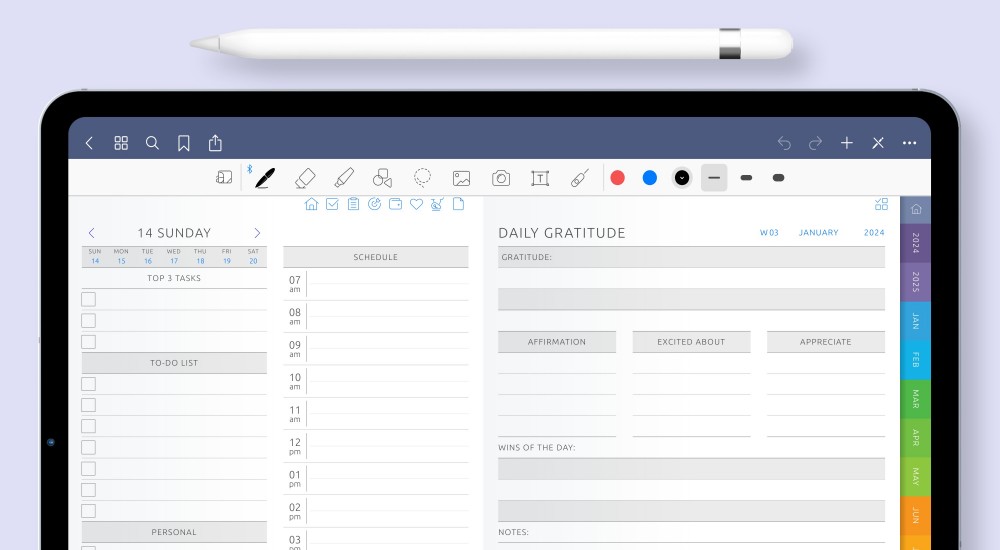
Task: Choose the red pen color
Action: [x=617, y=178]
